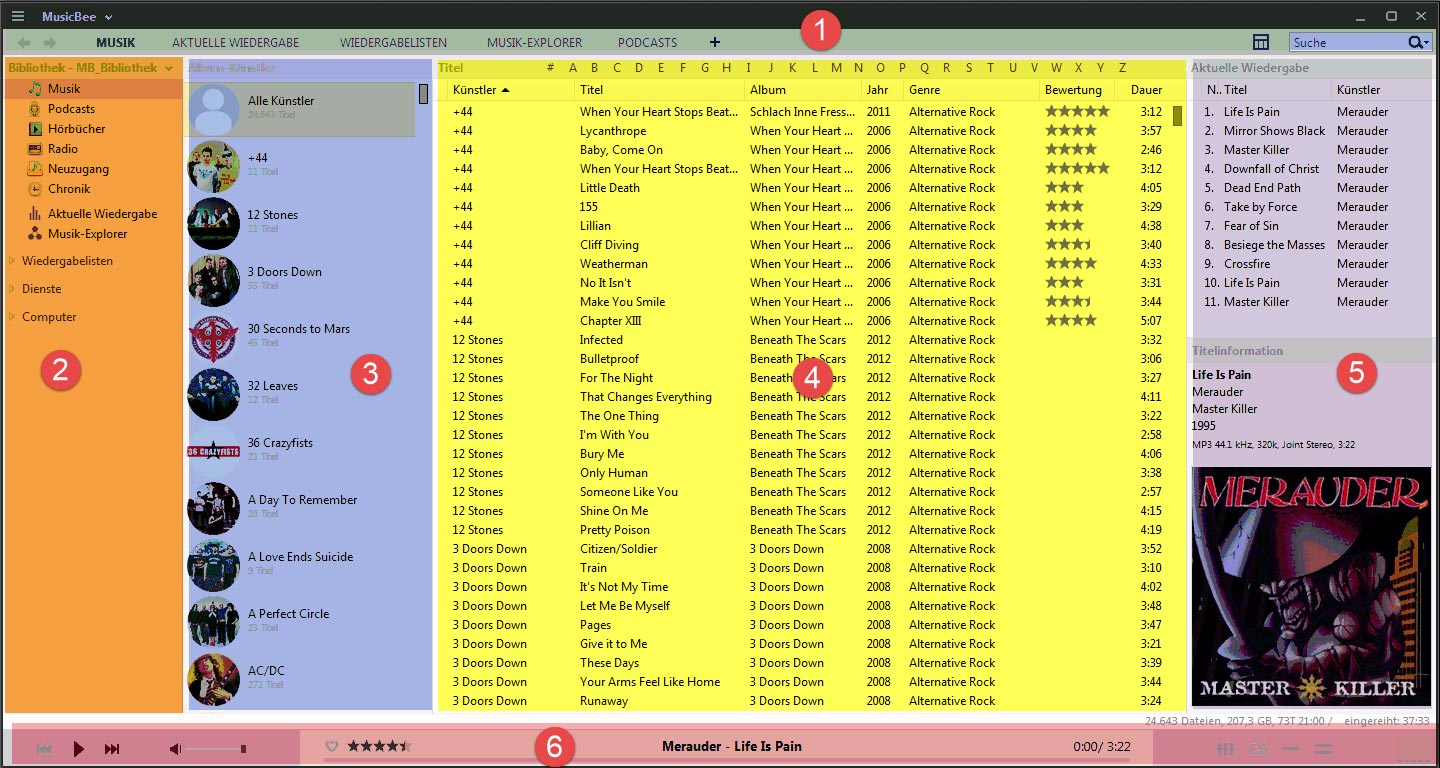Skip to the previous track
Viewport: 1440px width, 768px height.
coord(45,749)
